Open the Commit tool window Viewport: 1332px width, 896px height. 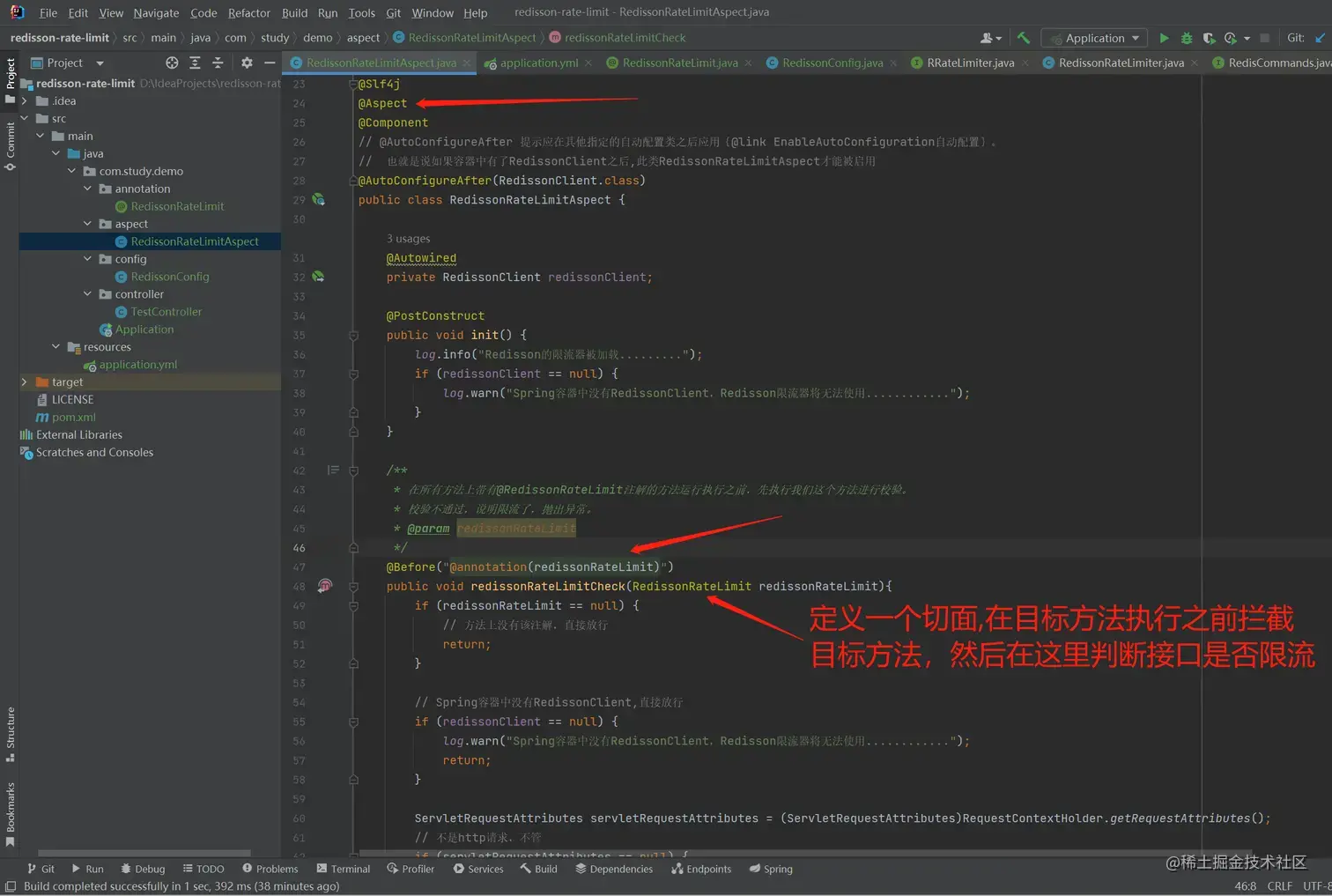(x=10, y=145)
